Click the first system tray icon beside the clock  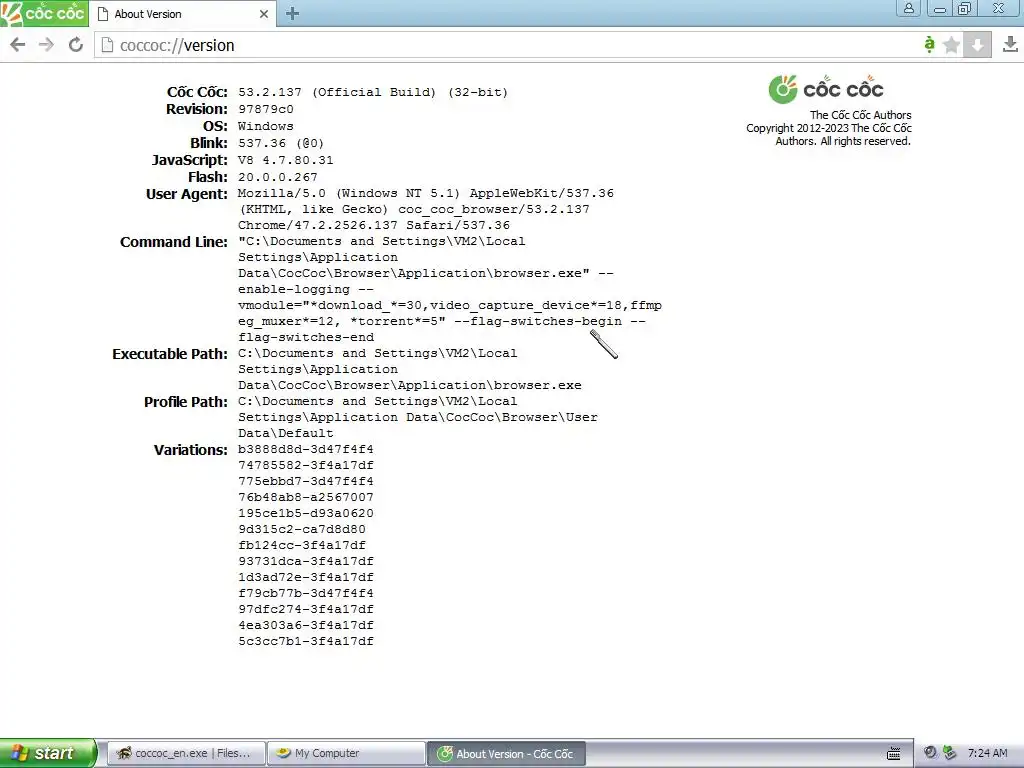[x=930, y=753]
